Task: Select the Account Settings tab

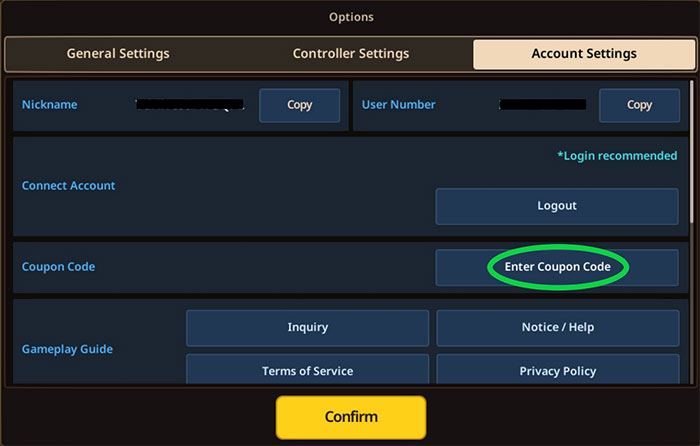Action: point(583,54)
